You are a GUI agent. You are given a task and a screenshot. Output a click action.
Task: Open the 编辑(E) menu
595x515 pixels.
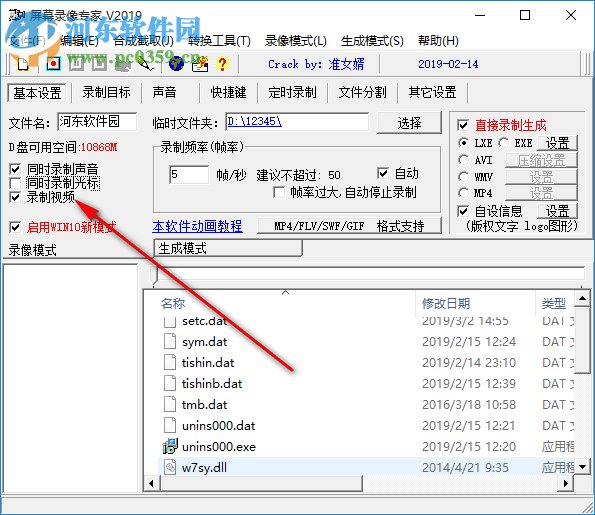click(x=79, y=41)
